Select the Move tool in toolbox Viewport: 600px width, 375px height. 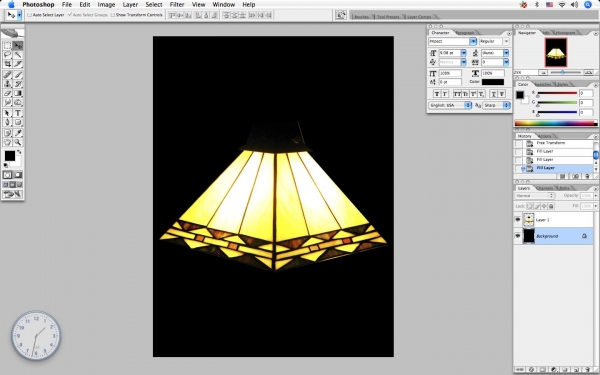(18, 46)
